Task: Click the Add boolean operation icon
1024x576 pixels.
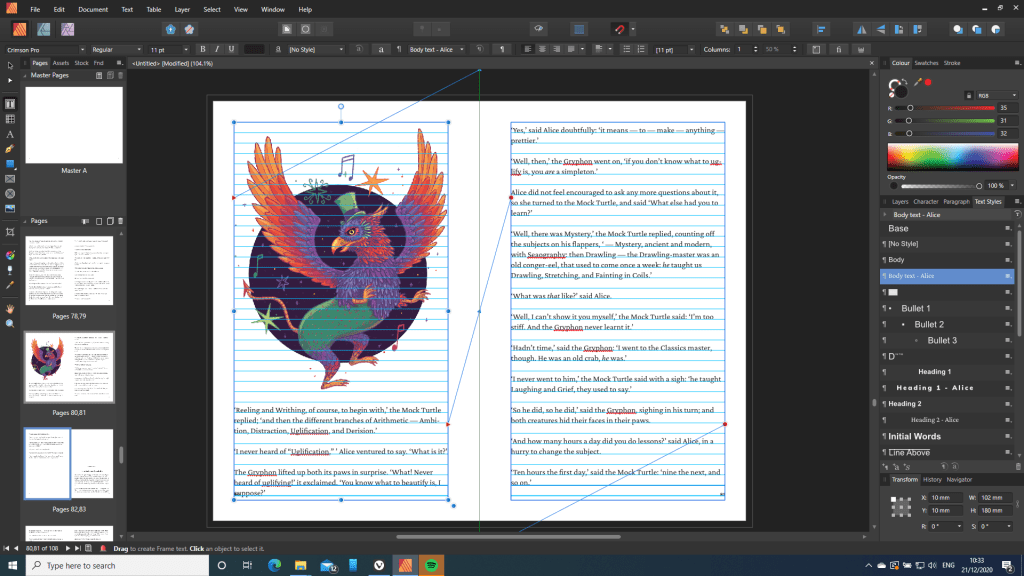Action: point(958,29)
